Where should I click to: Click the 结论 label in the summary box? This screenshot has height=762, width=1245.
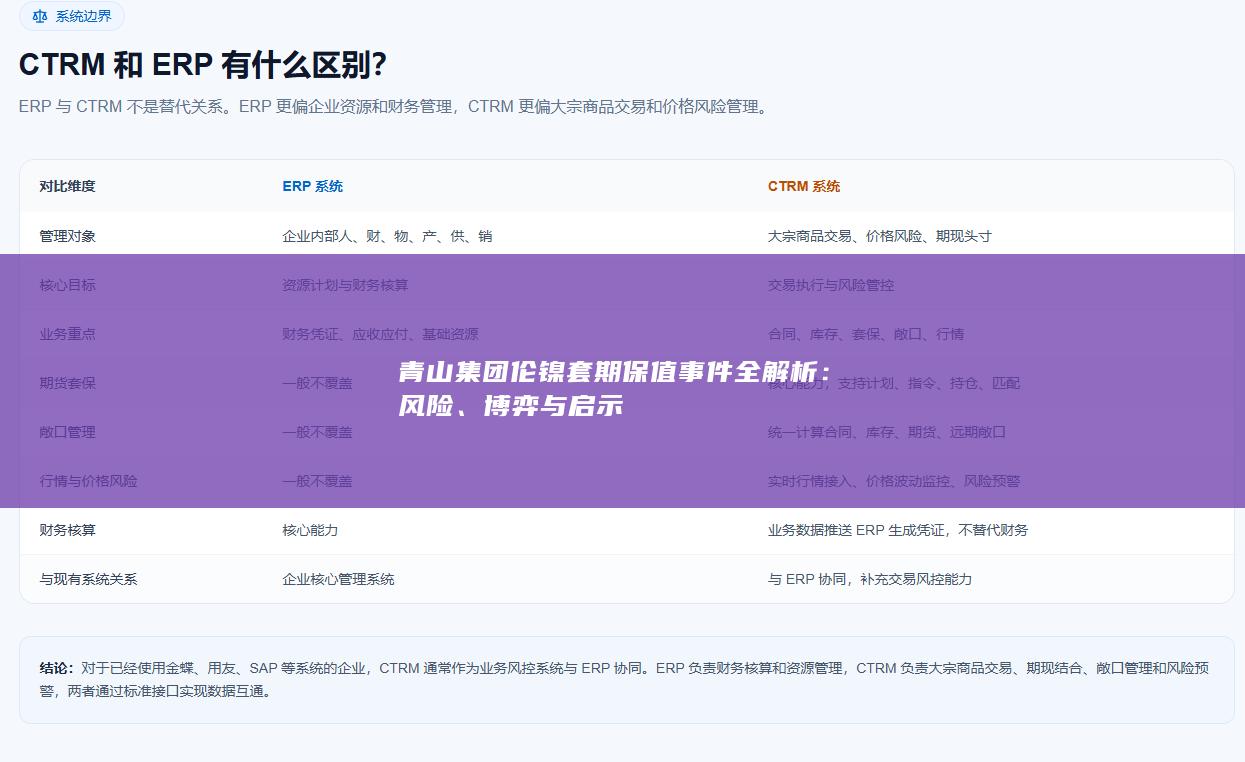pos(57,668)
